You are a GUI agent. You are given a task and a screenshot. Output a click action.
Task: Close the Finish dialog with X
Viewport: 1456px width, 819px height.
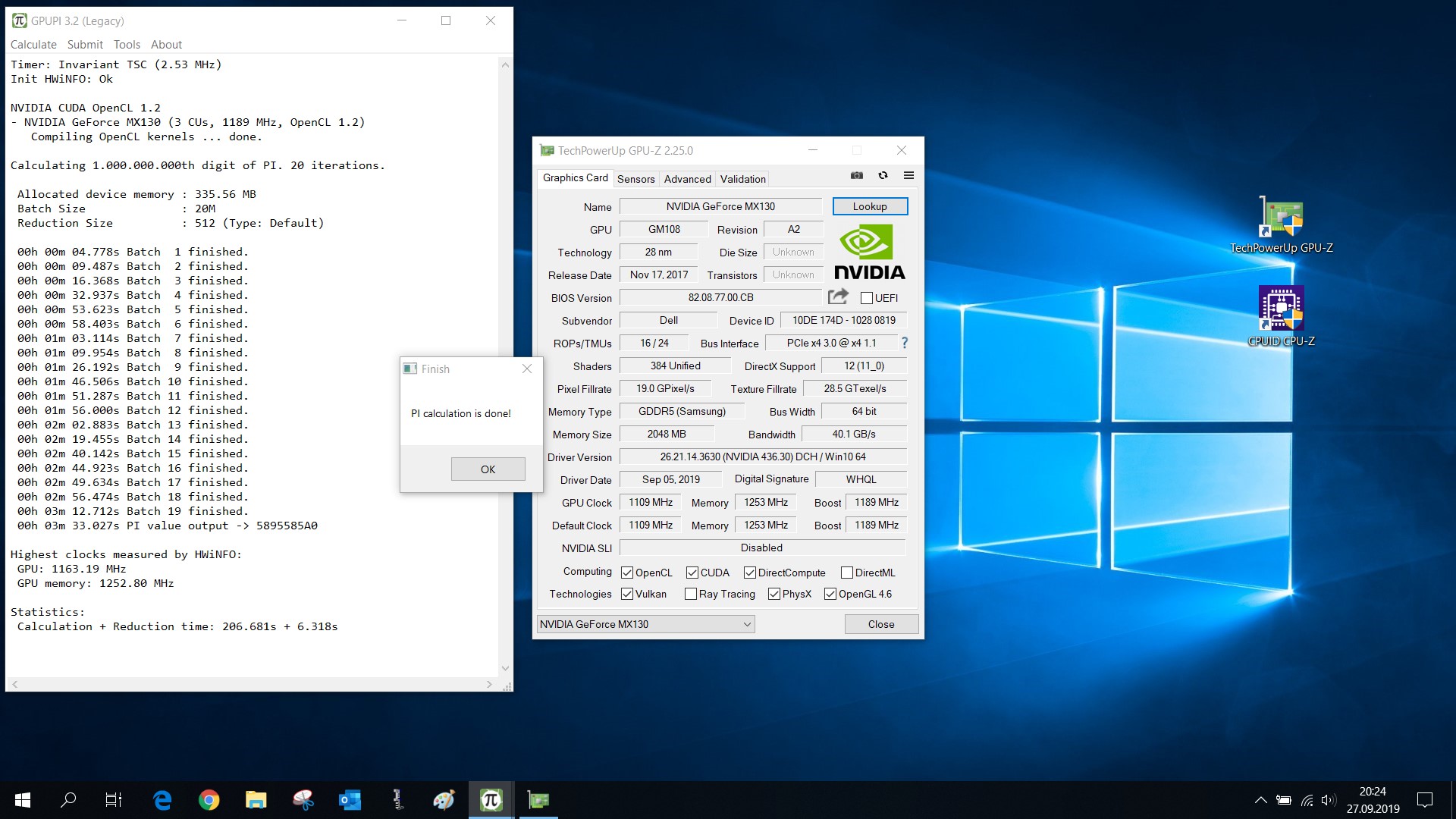pos(527,369)
